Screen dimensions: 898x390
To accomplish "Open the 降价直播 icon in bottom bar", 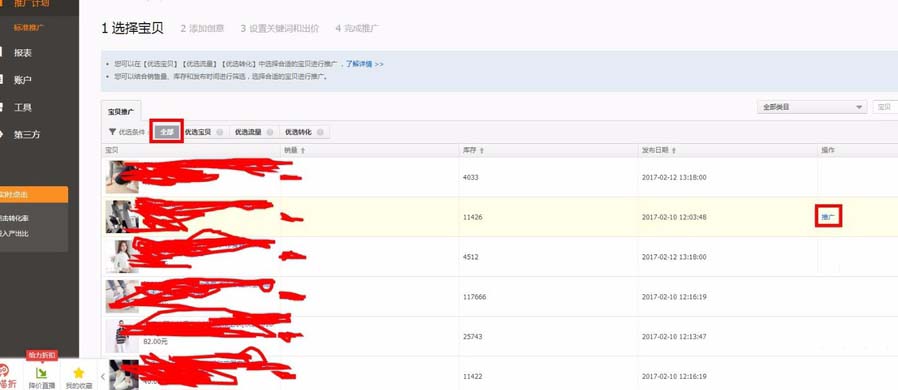I will click(x=42, y=373).
